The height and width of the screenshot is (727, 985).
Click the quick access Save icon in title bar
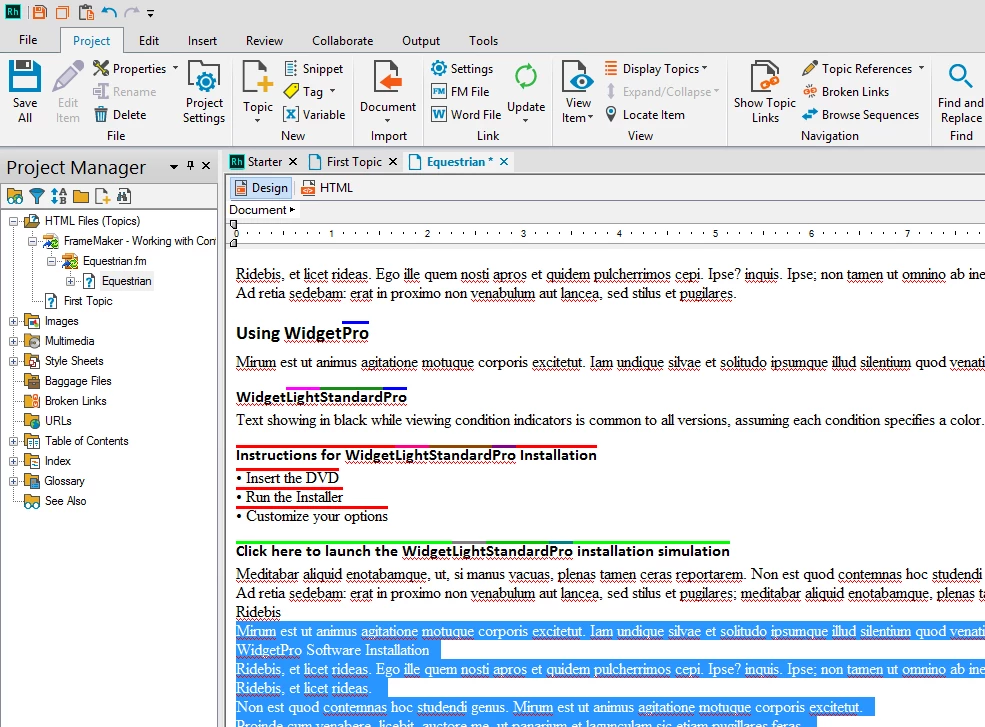coord(40,12)
